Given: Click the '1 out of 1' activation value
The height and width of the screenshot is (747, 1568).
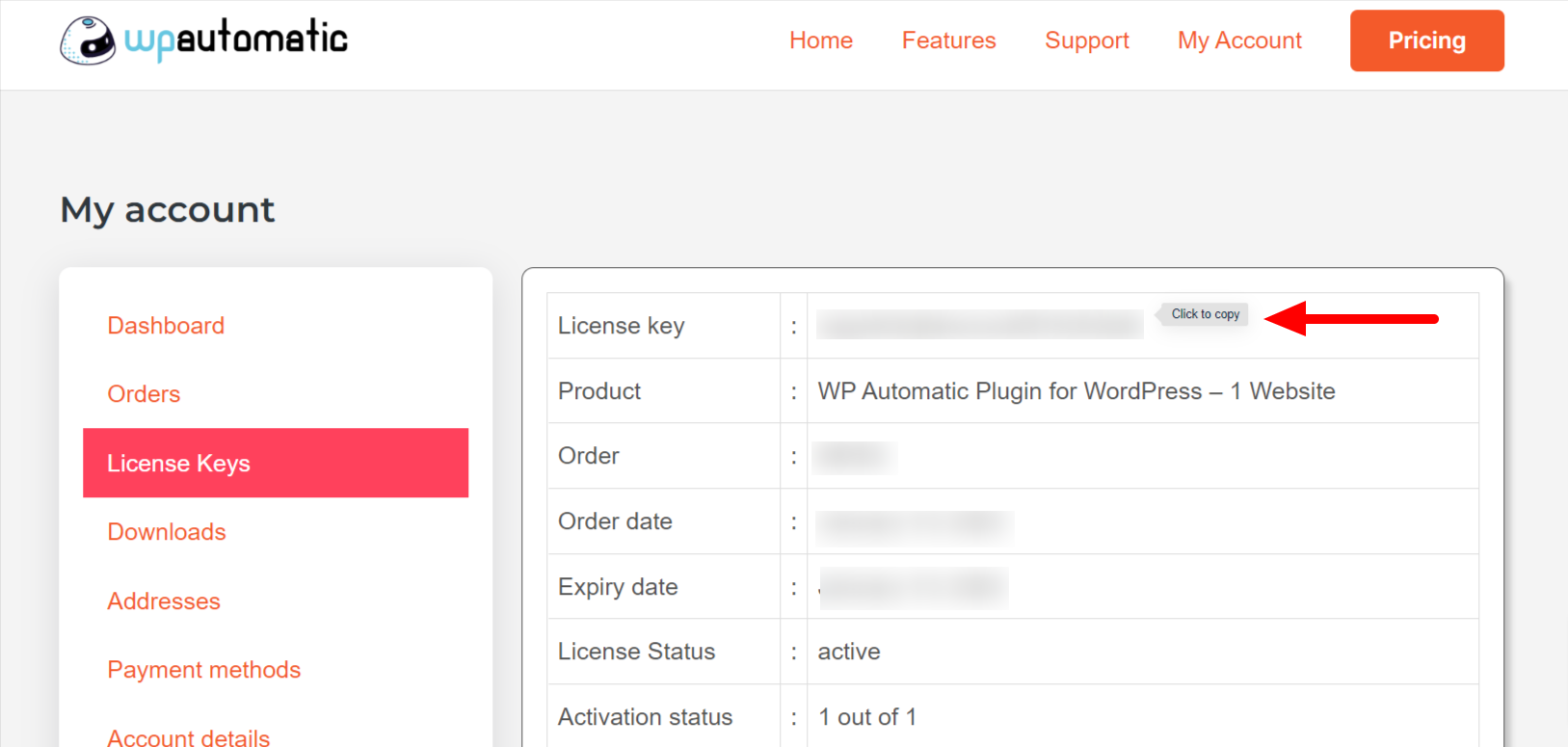Looking at the screenshot, I should [867, 717].
